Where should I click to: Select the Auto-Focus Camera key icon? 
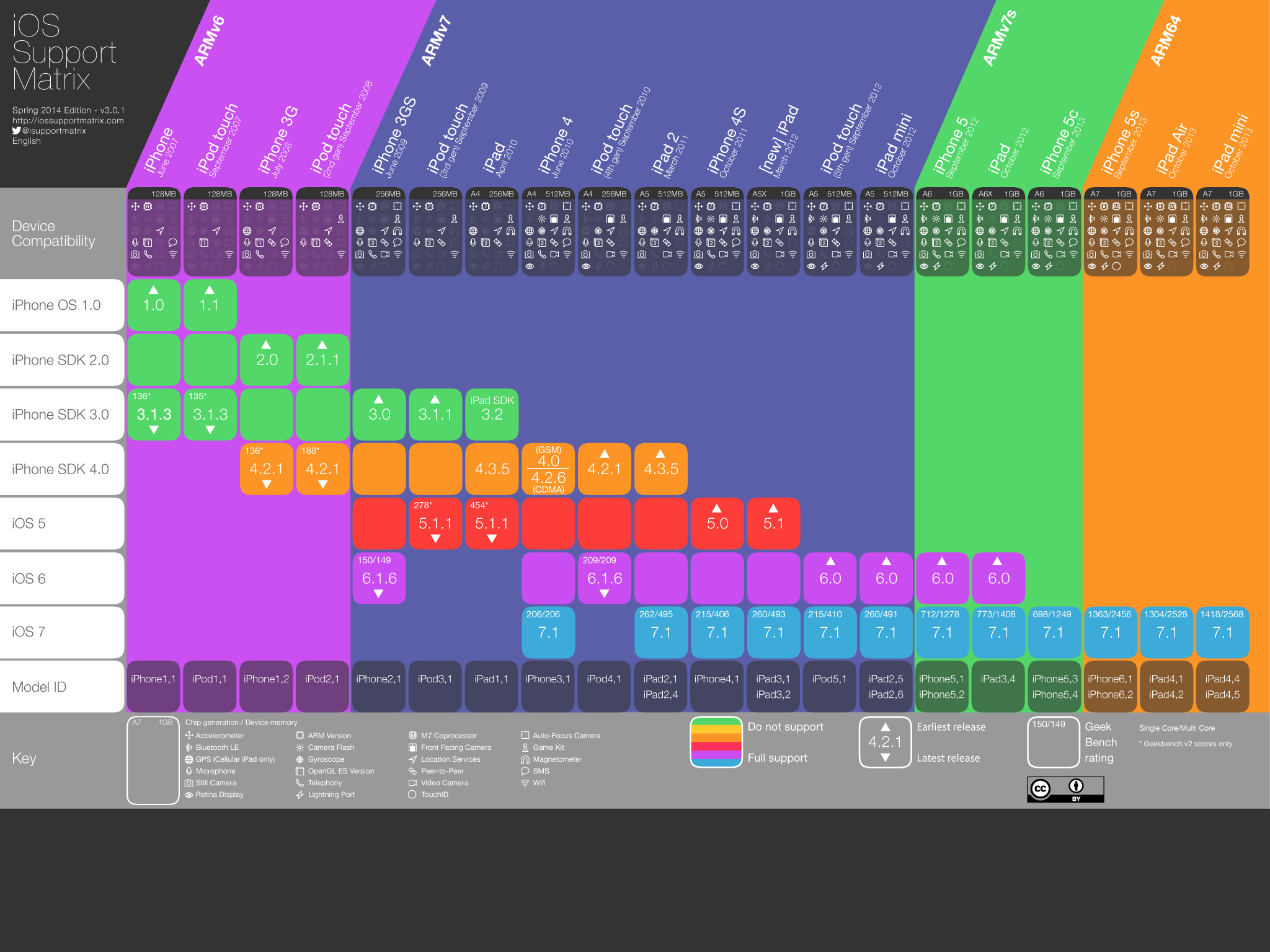point(525,735)
